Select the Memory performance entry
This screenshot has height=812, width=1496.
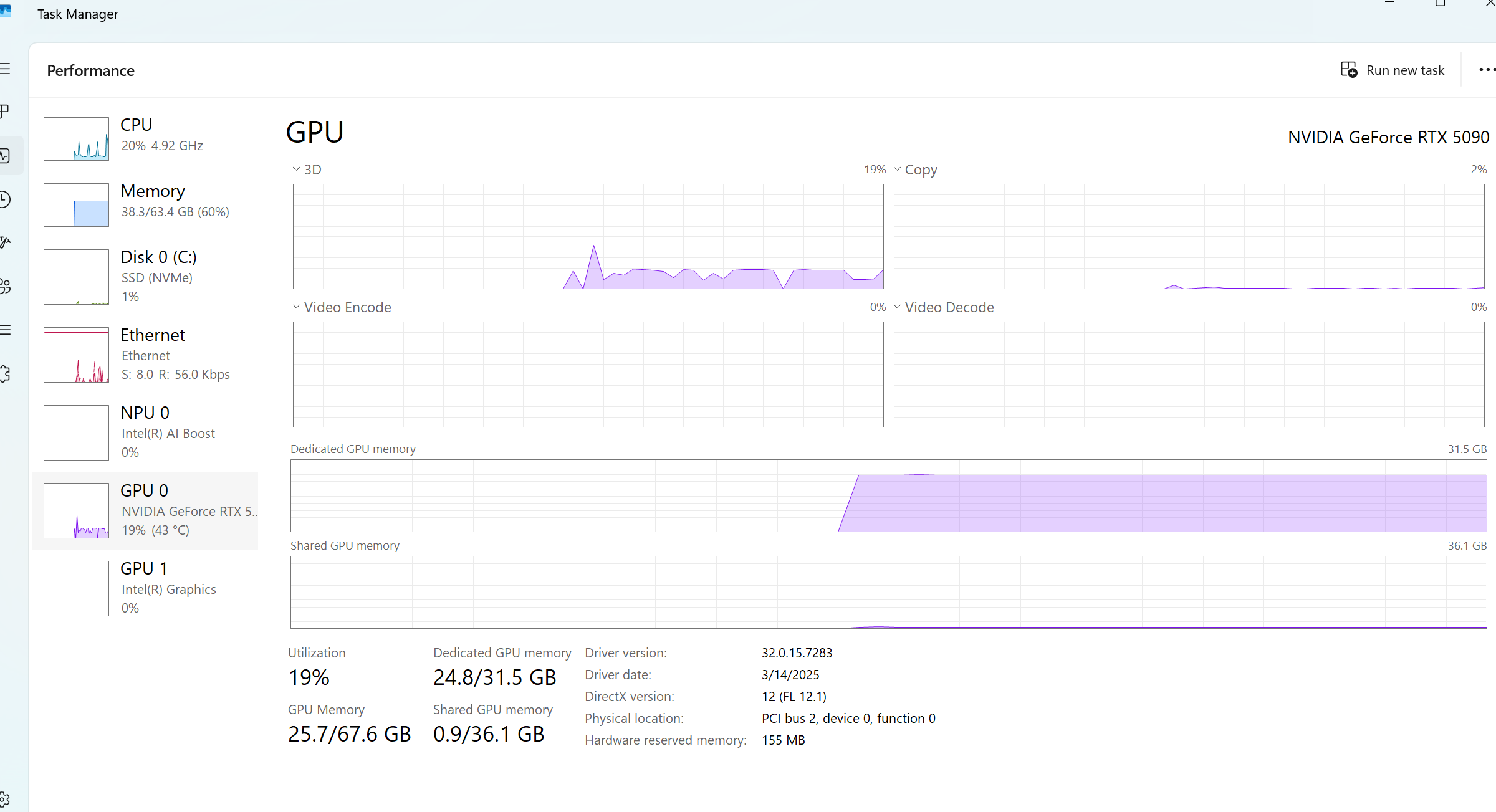click(145, 204)
